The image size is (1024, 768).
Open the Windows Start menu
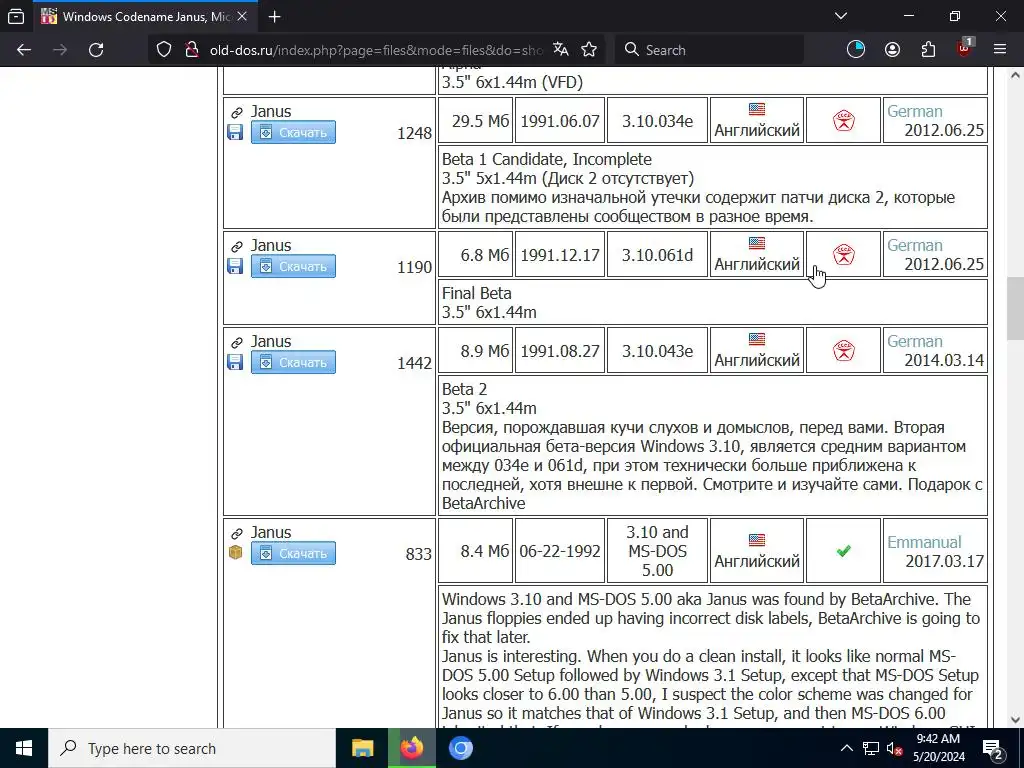coord(24,748)
